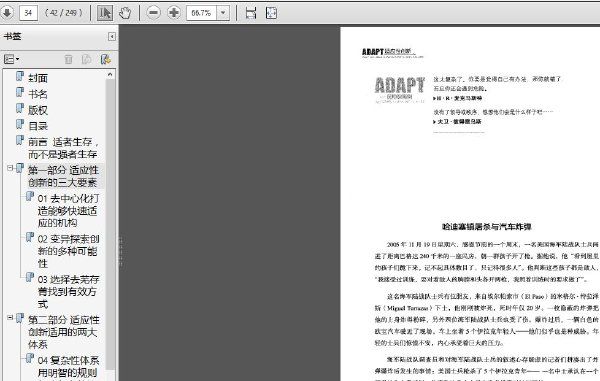Open the 前言 适者生存 bookmark
Viewport: 600px width, 381px height.
coord(63,148)
